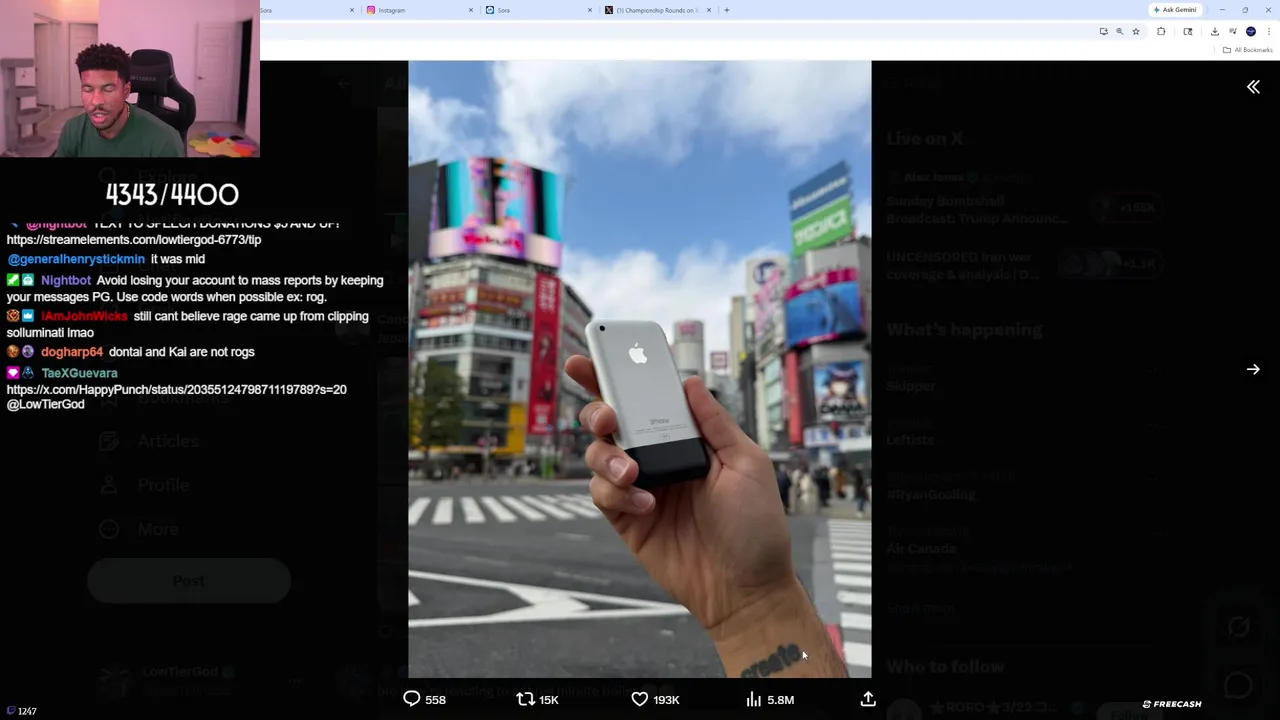The height and width of the screenshot is (720, 1280).
Task: View post analytics showing 5.8M views
Action: (x=770, y=699)
